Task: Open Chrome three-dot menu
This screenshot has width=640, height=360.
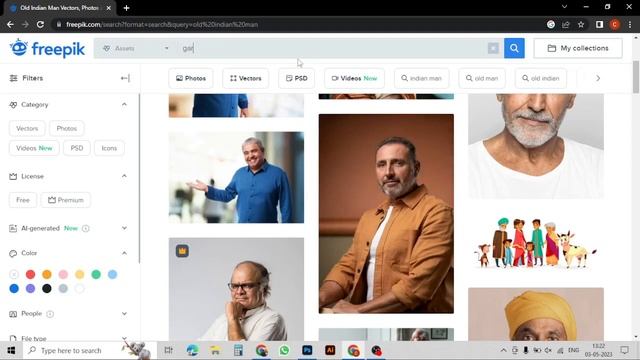Action: click(630, 24)
